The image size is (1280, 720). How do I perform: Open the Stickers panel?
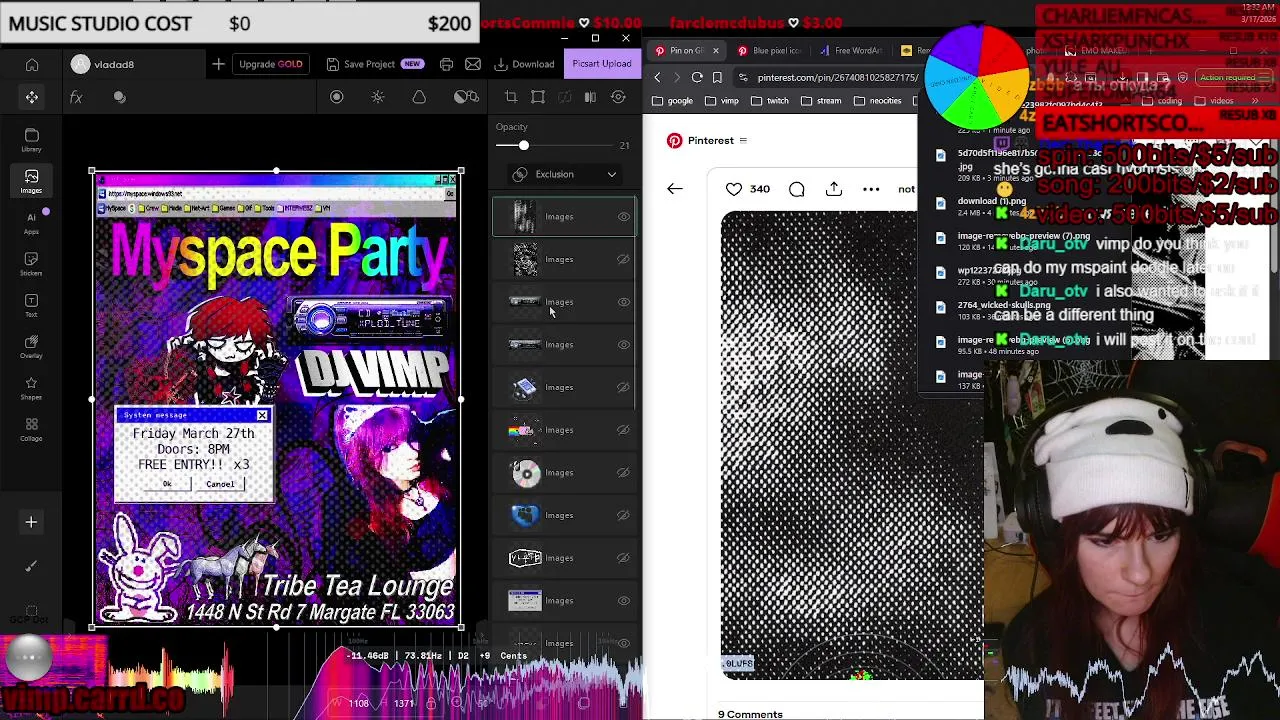click(32, 264)
